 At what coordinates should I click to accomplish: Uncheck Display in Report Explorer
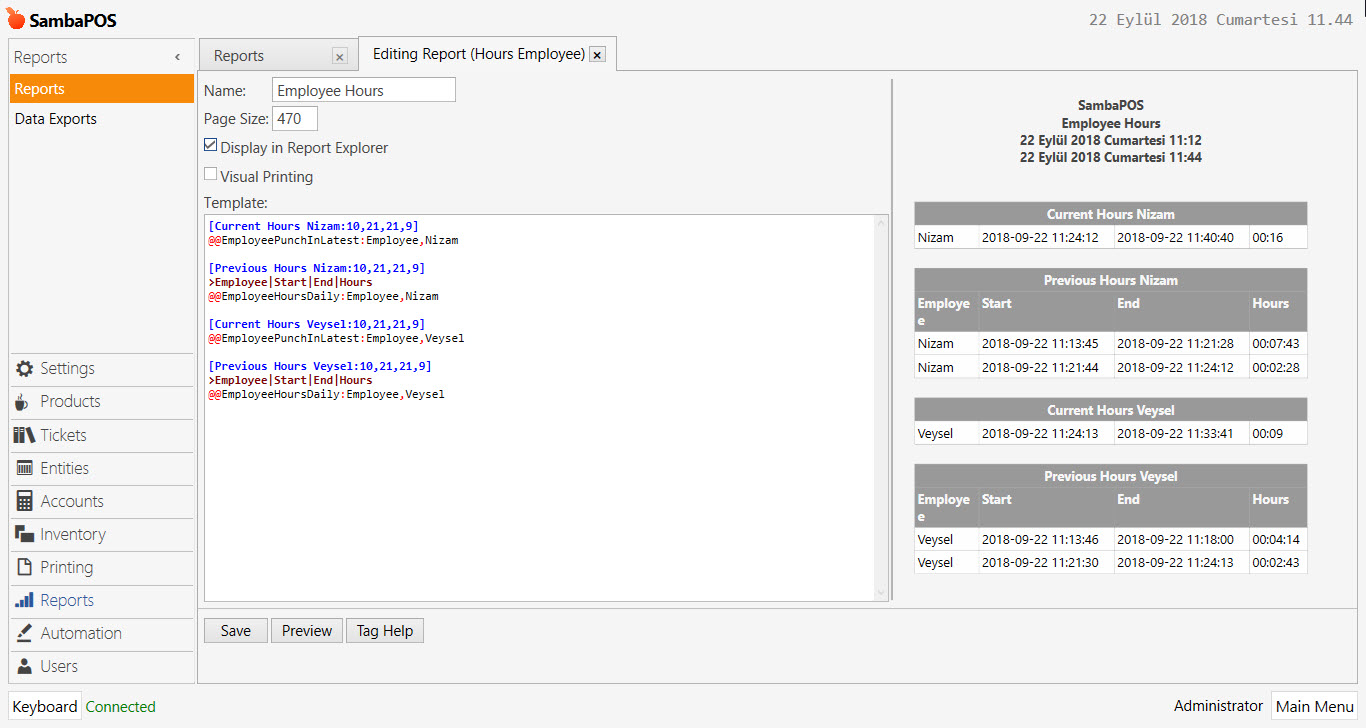tap(211, 144)
